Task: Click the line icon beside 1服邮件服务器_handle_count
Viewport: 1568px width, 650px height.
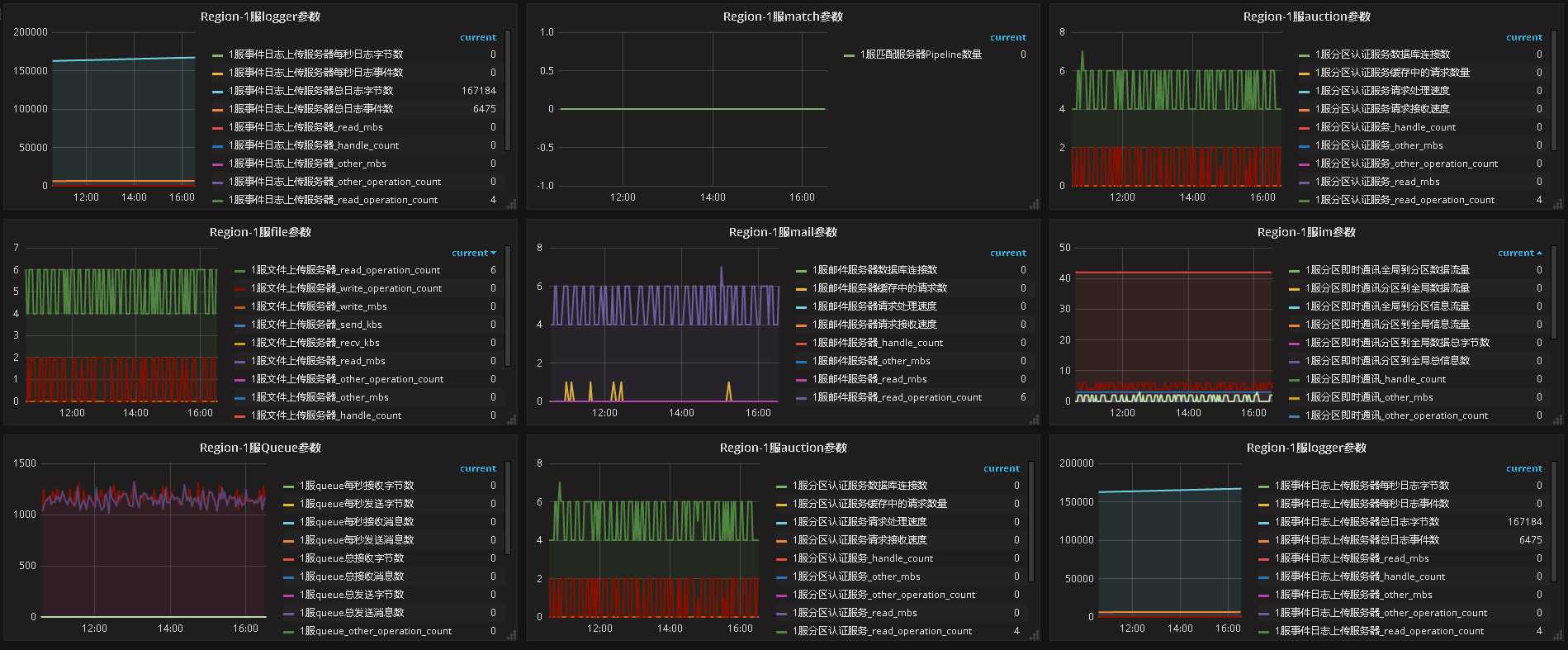Action: (801, 344)
